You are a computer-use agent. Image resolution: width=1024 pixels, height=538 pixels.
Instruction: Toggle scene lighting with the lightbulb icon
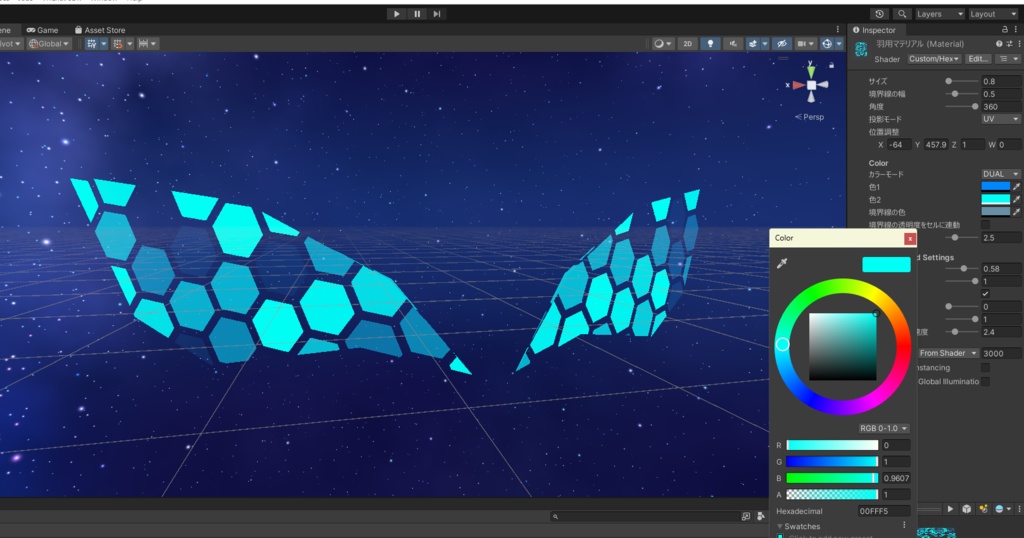[x=711, y=44]
